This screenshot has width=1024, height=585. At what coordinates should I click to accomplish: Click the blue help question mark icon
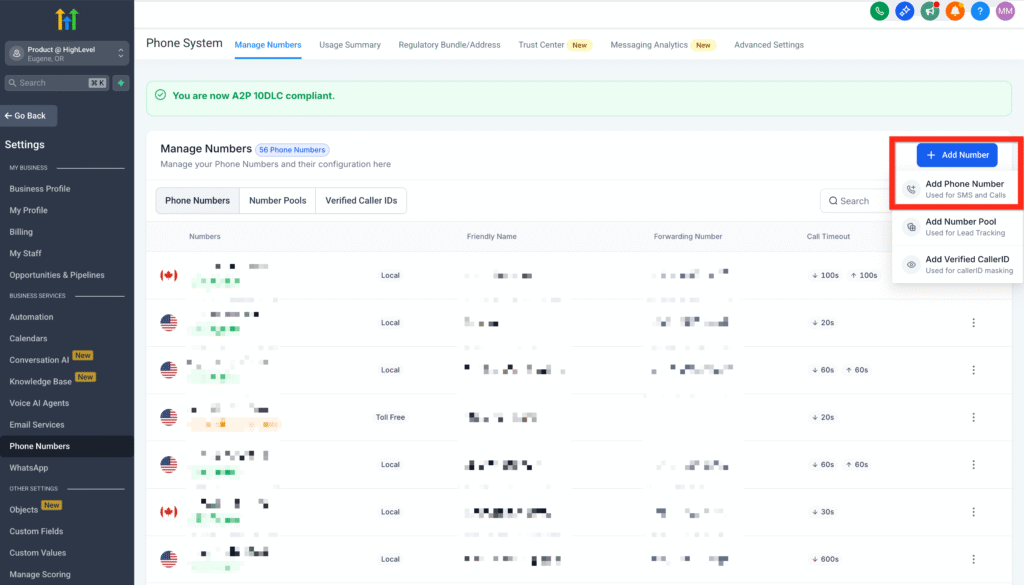coord(980,11)
